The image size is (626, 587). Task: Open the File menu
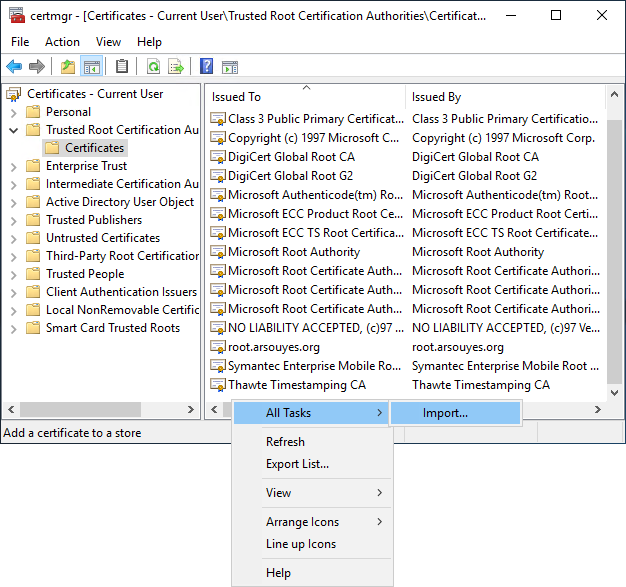[x=20, y=42]
